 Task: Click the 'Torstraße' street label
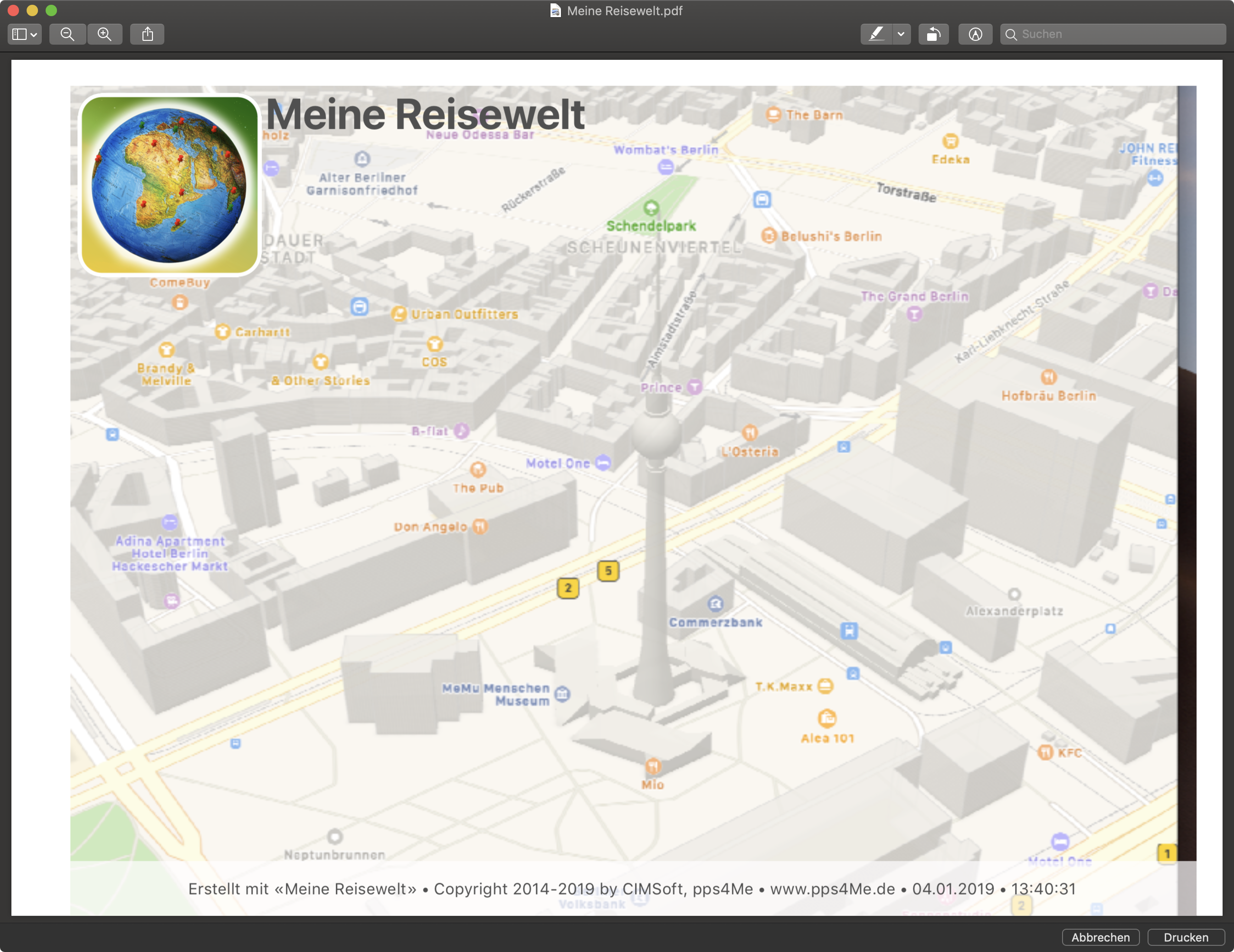906,192
